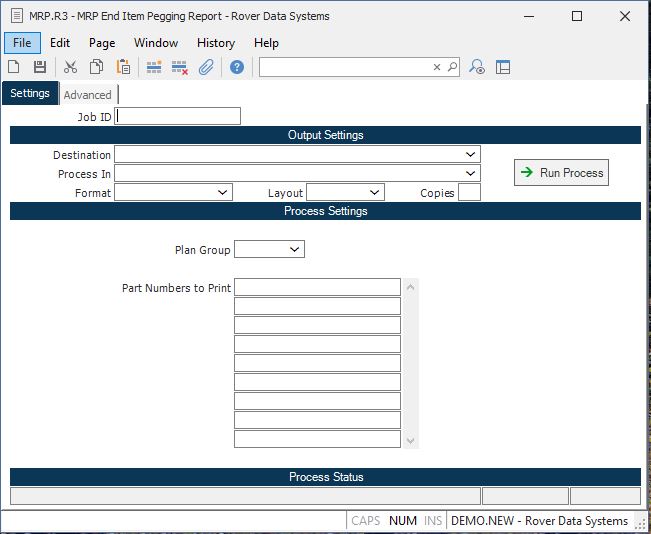The width and height of the screenshot is (651, 534).
Task: Expand the Format dropdown
Action: [x=222, y=193]
